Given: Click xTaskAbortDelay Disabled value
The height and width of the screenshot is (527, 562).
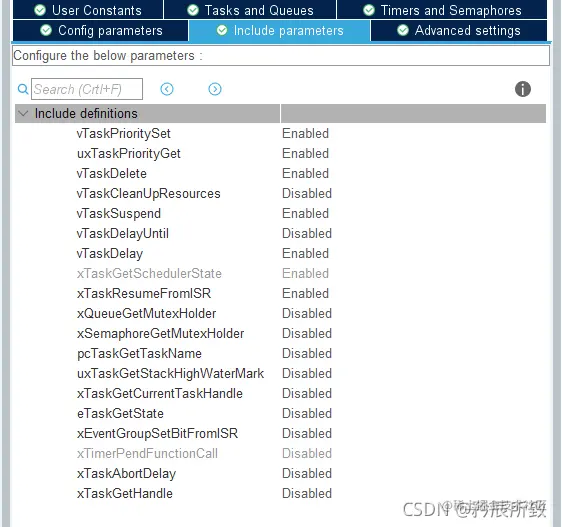Looking at the screenshot, I should [x=307, y=474].
